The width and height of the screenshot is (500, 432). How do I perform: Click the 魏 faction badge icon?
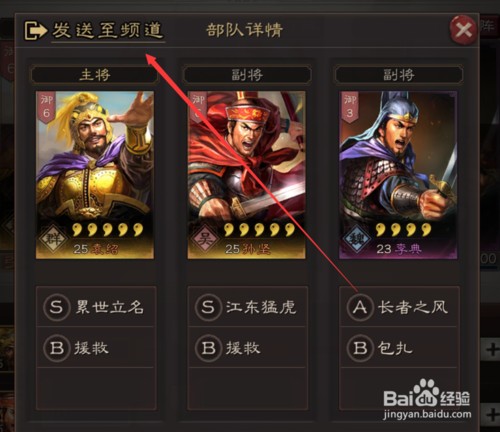(357, 239)
